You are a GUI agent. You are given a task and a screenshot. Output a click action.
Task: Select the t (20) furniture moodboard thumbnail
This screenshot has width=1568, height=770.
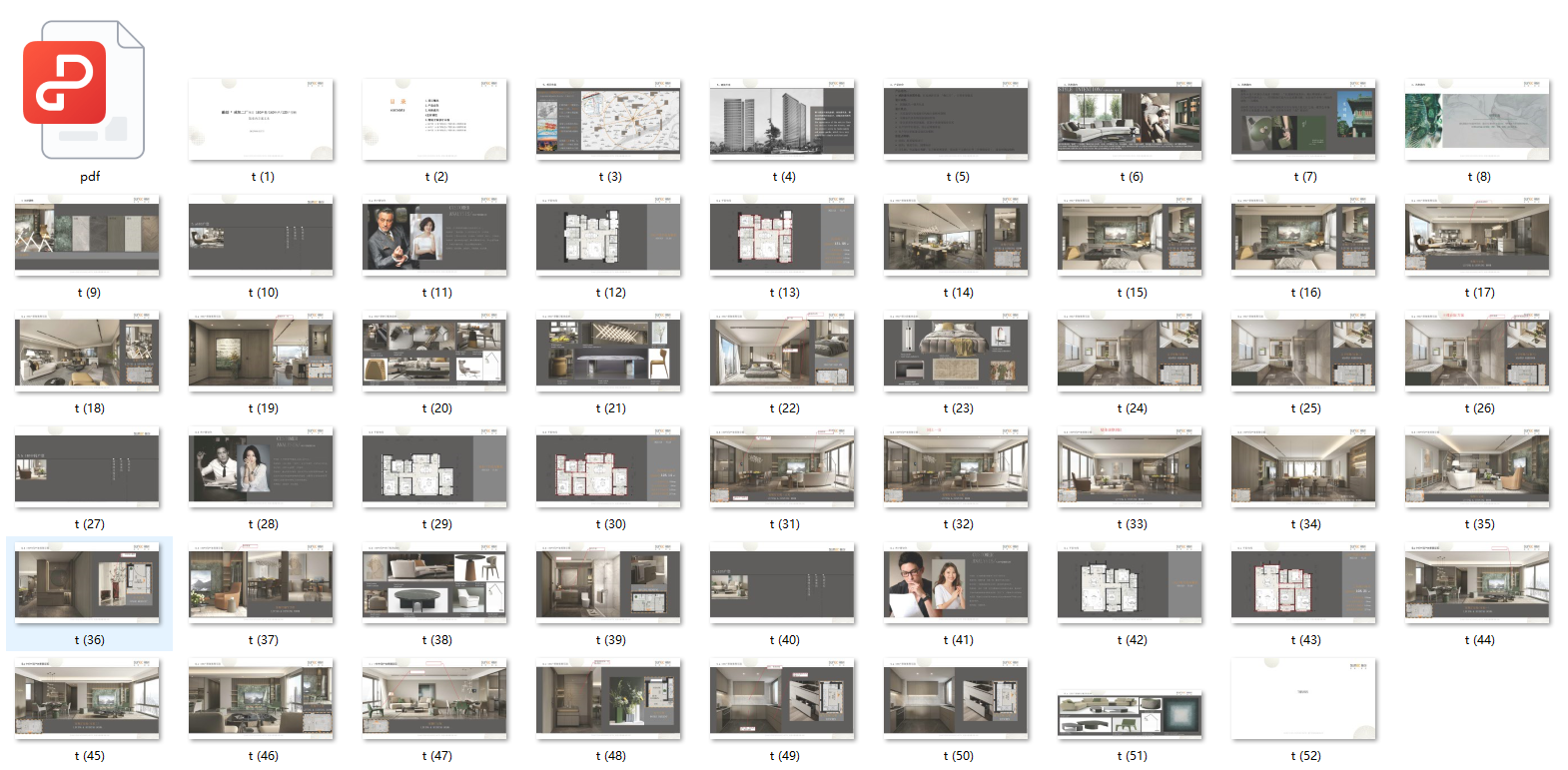434,352
